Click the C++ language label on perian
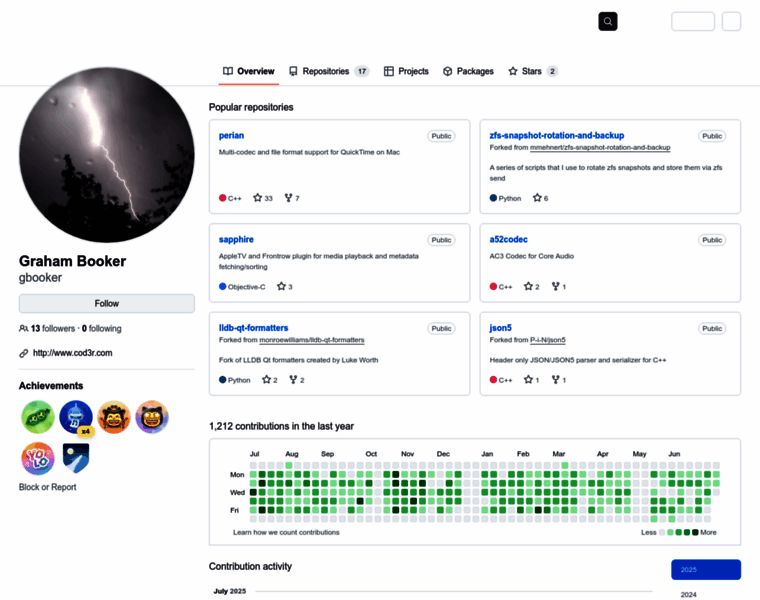The width and height of the screenshot is (760, 600). [x=230, y=198]
